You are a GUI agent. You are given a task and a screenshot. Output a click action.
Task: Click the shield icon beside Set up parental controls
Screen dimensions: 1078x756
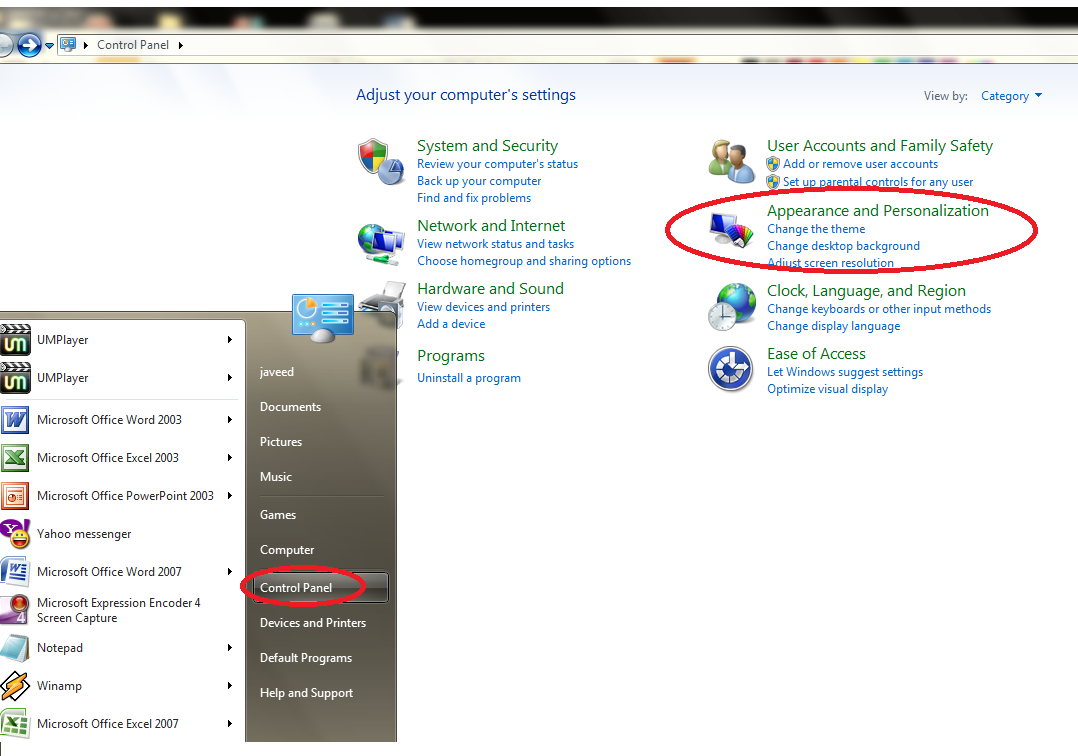pyautogui.click(x=773, y=182)
